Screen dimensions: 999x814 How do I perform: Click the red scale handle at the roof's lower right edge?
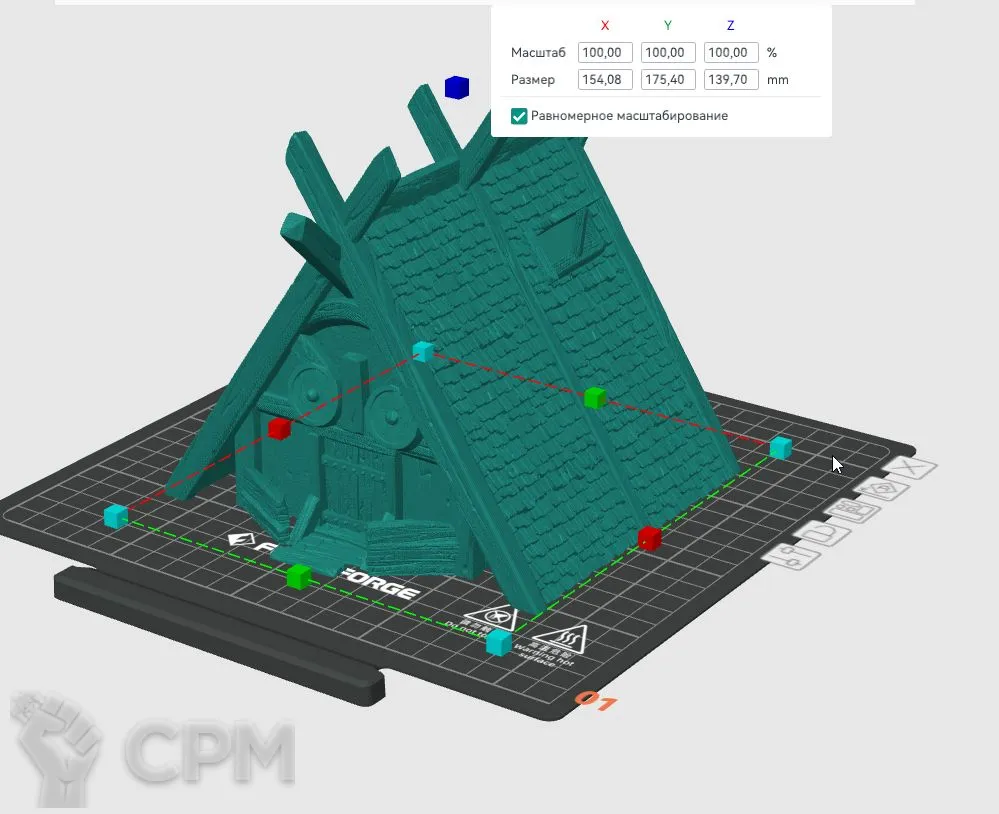650,538
